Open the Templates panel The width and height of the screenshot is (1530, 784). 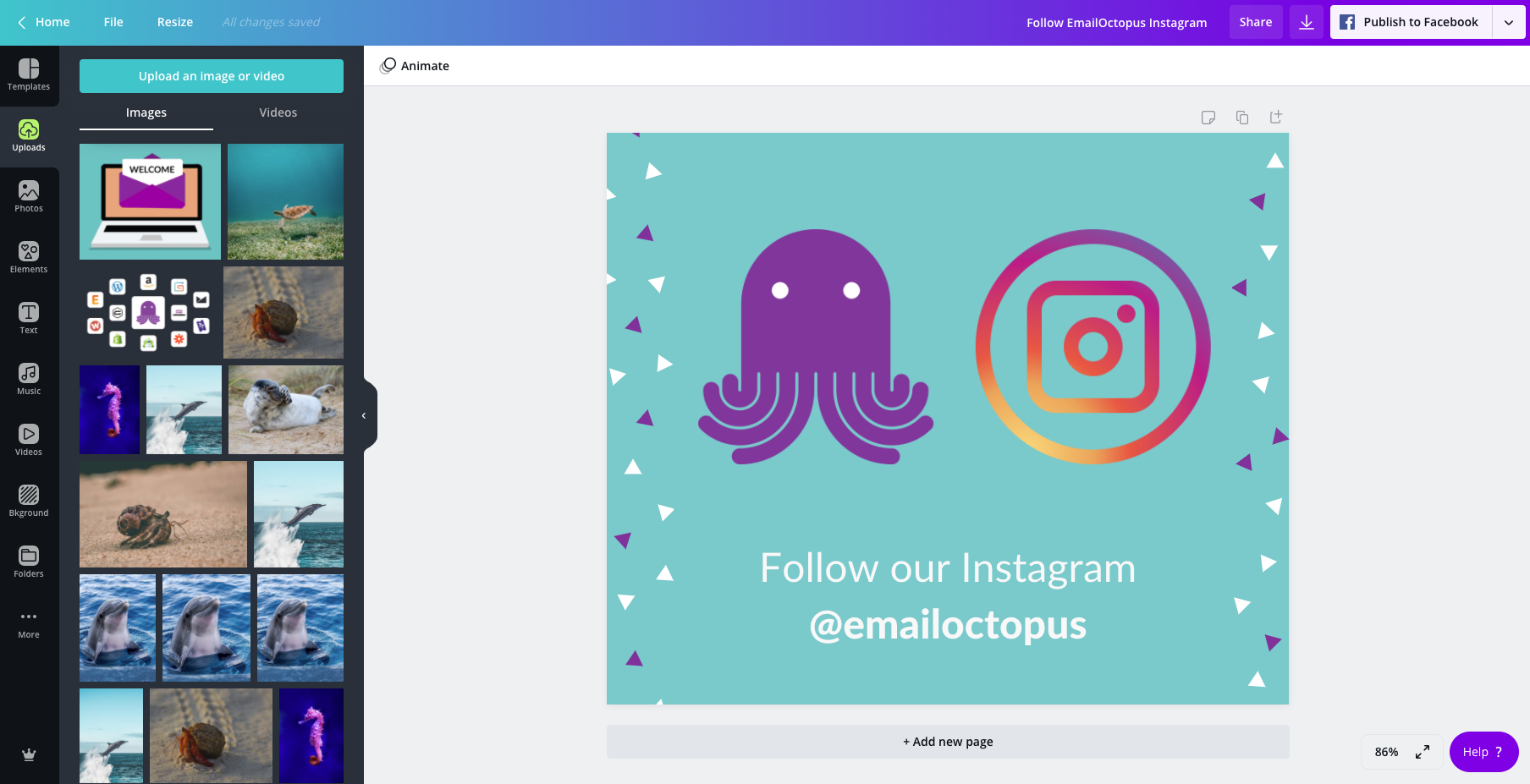[x=29, y=75]
